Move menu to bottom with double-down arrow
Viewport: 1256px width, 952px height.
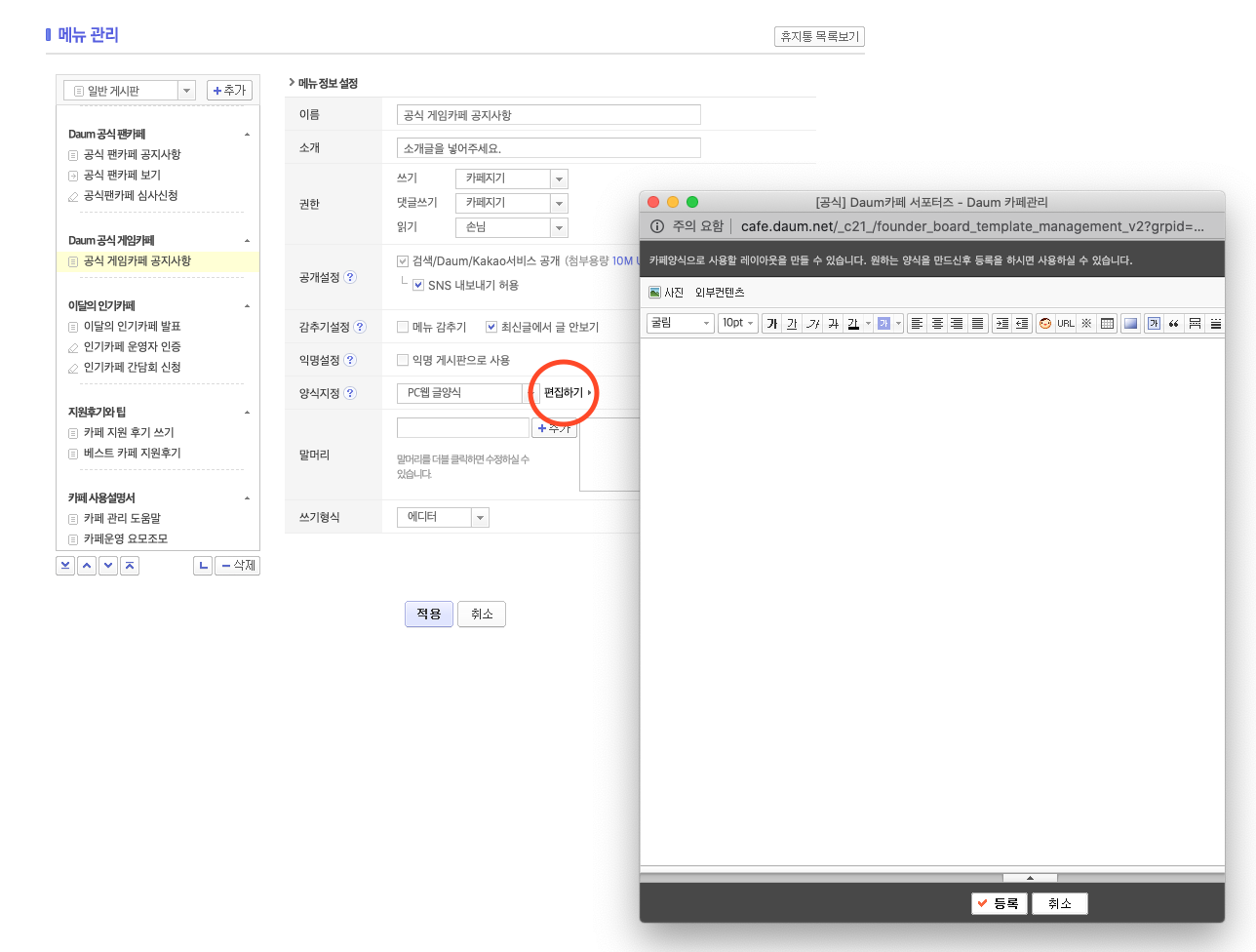(65, 566)
